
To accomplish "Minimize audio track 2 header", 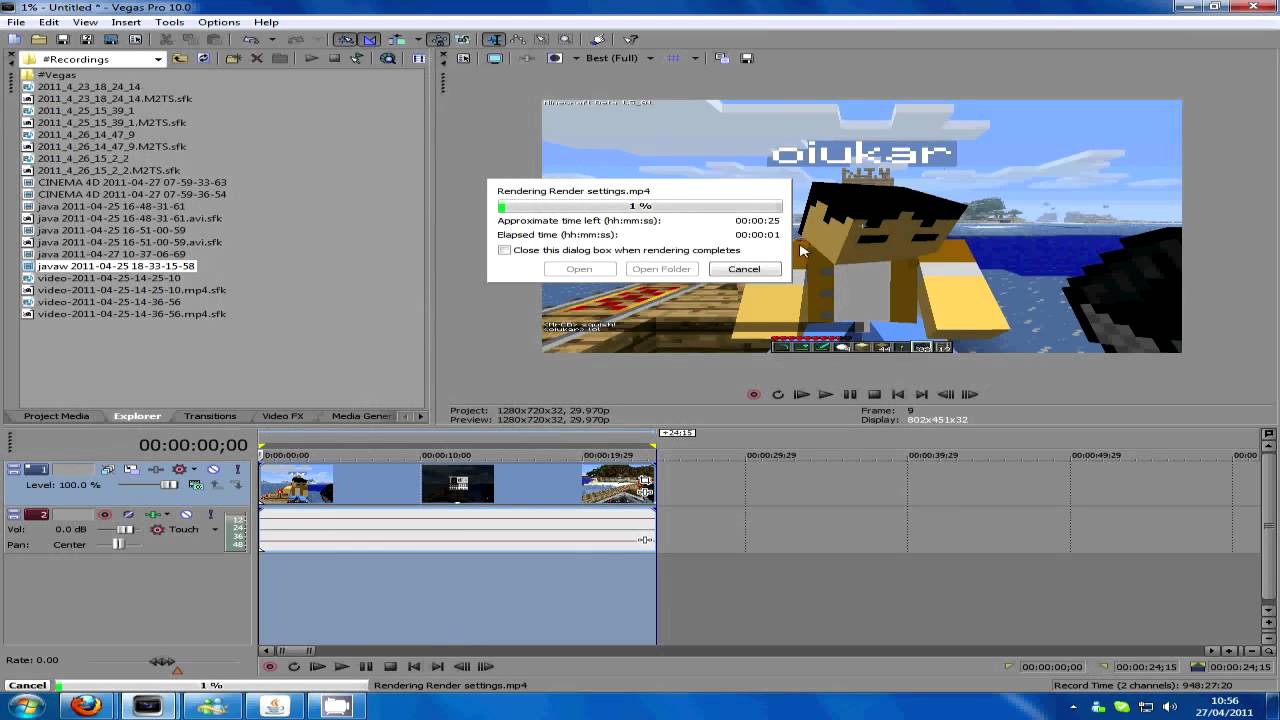I will pos(14,514).
